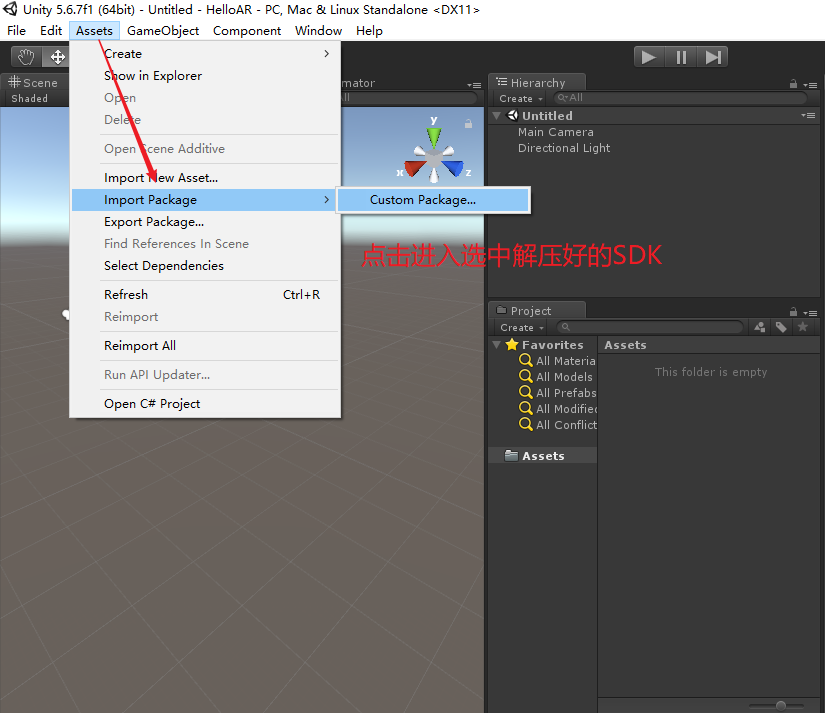Select the Move tool in toolbar
This screenshot has width=825, height=713.
tap(57, 56)
